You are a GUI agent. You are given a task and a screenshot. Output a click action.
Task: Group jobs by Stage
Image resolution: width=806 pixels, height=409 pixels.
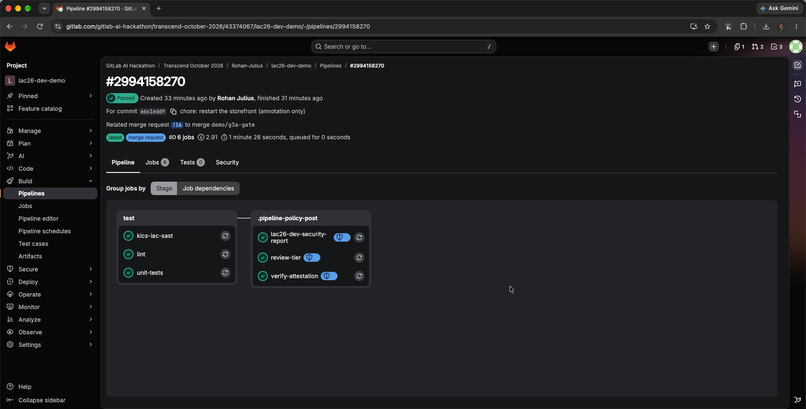point(164,189)
